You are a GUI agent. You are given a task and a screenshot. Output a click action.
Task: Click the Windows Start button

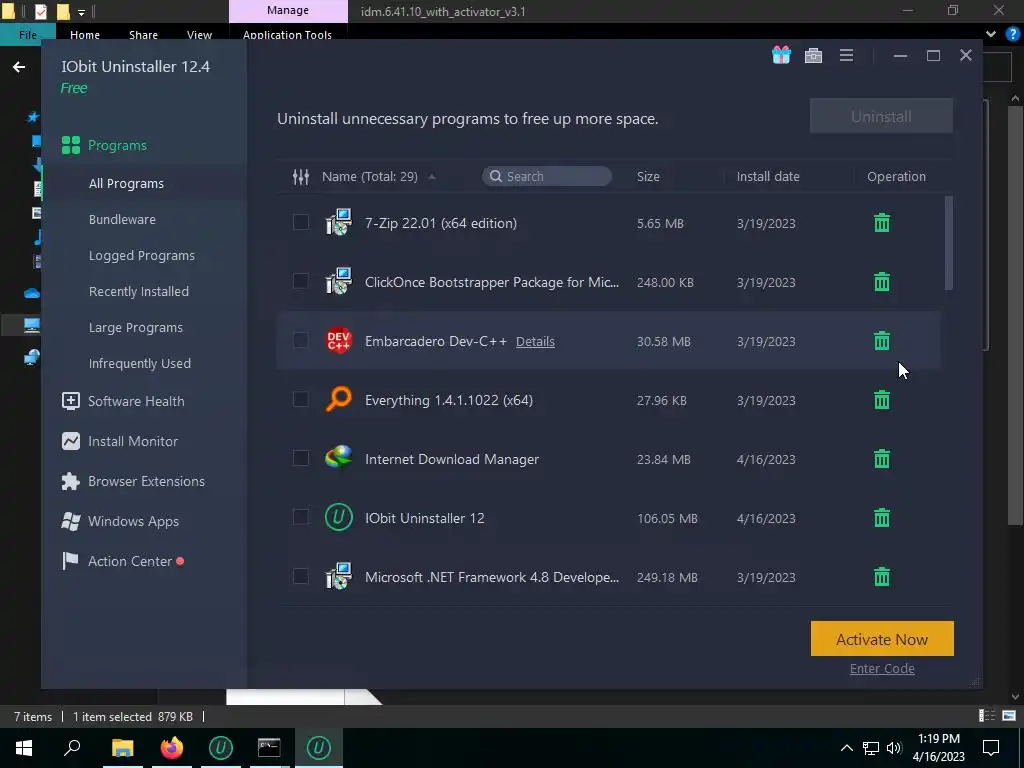tap(24, 748)
